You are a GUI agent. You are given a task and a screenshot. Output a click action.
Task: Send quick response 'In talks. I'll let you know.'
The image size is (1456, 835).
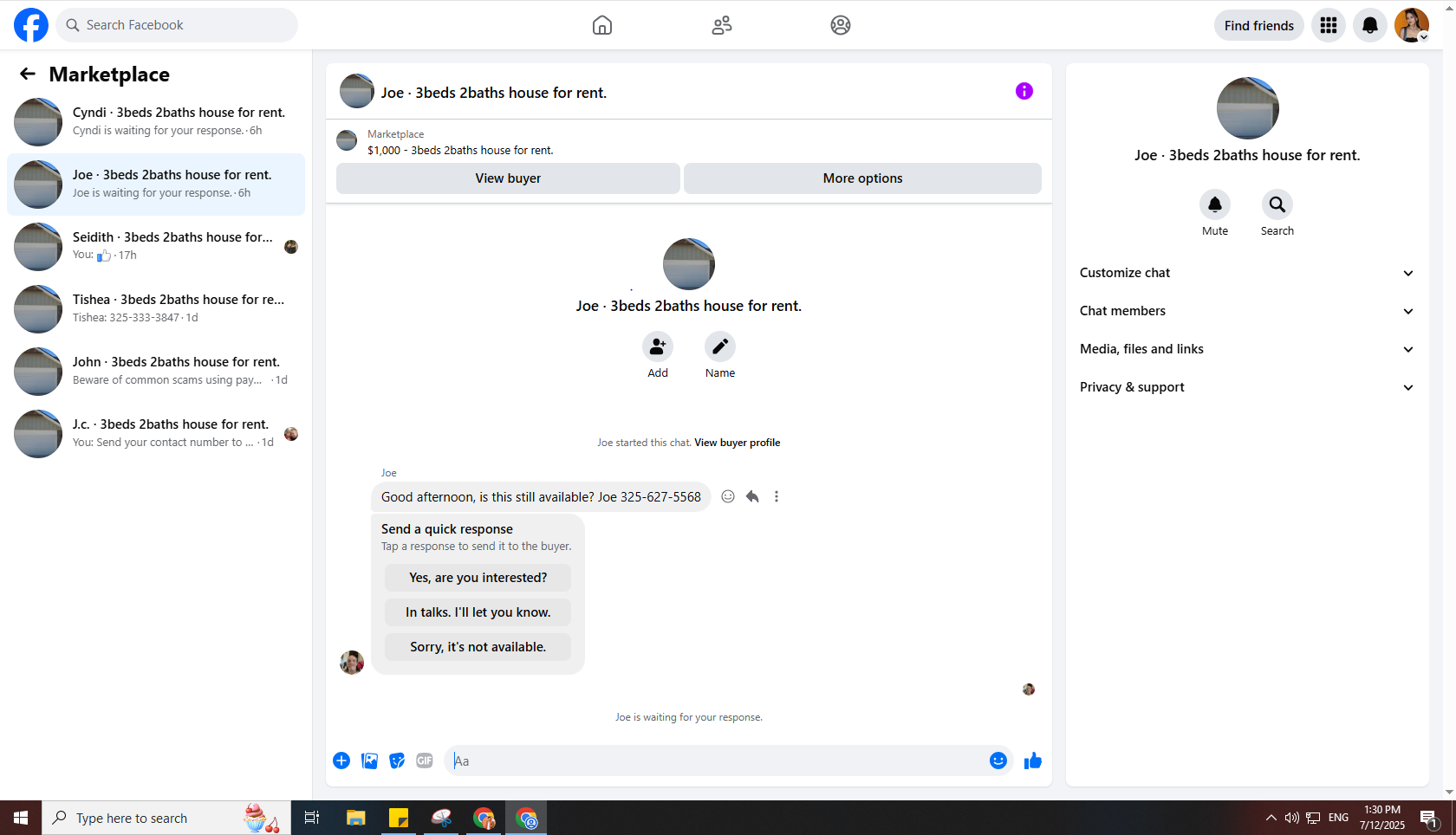(478, 612)
